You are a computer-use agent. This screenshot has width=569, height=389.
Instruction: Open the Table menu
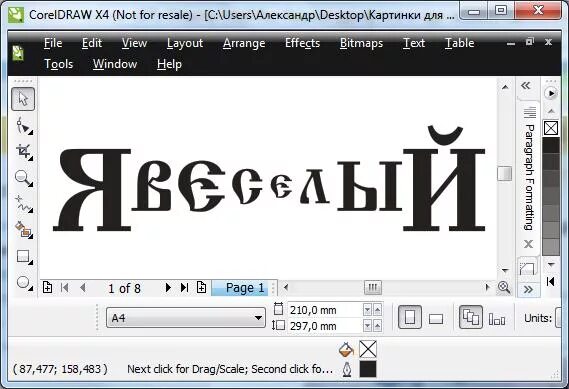[459, 43]
